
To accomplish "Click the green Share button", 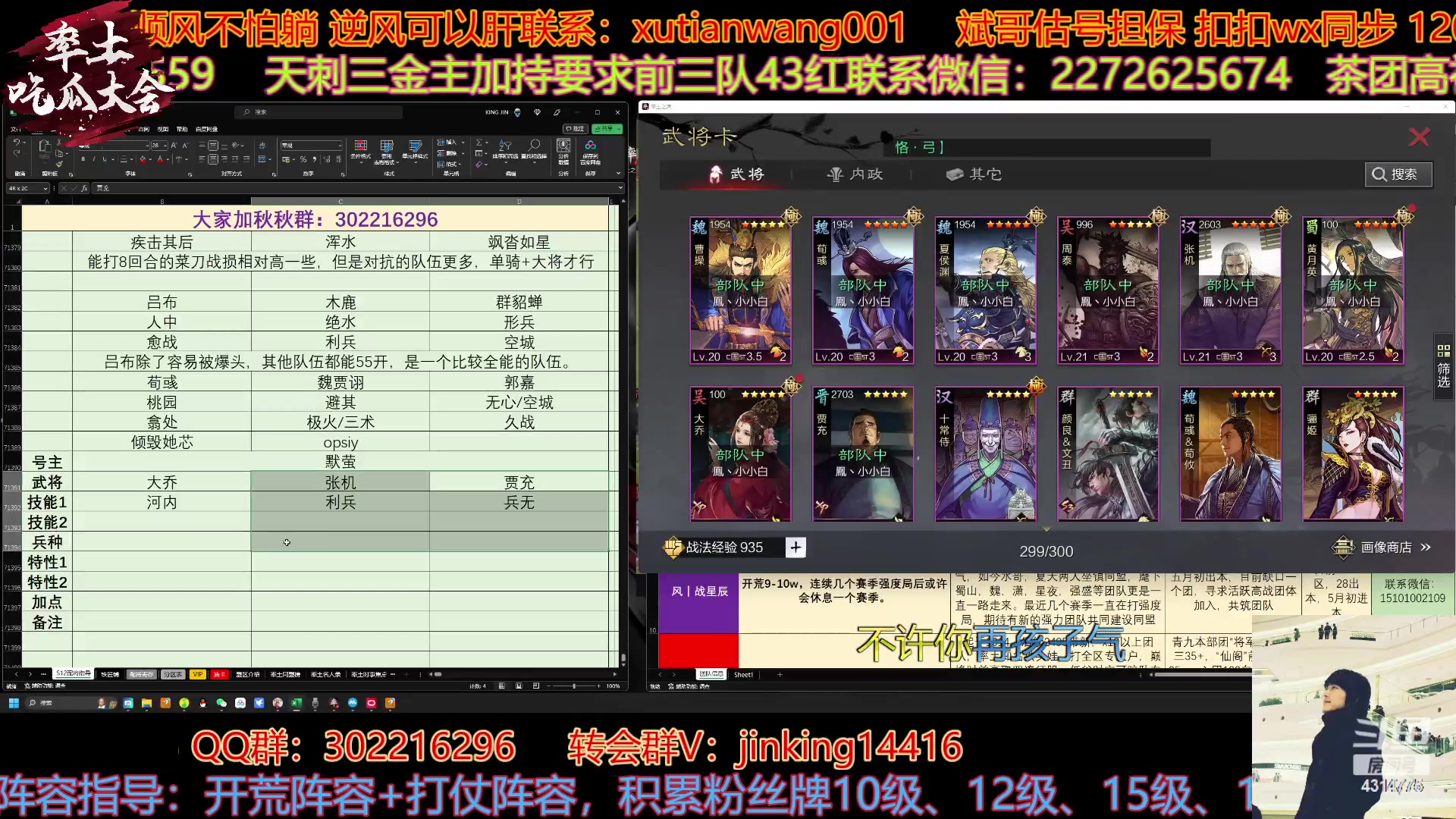I will click(607, 129).
